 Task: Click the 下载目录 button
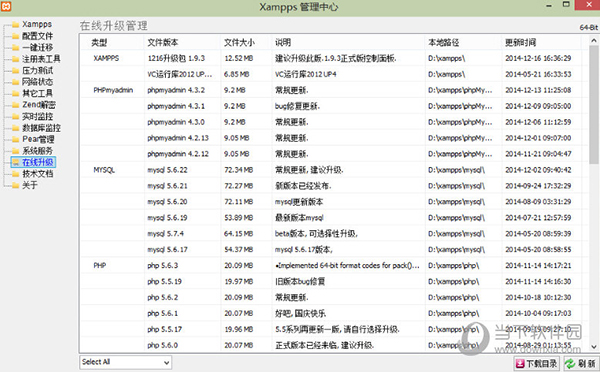[x=536, y=363]
